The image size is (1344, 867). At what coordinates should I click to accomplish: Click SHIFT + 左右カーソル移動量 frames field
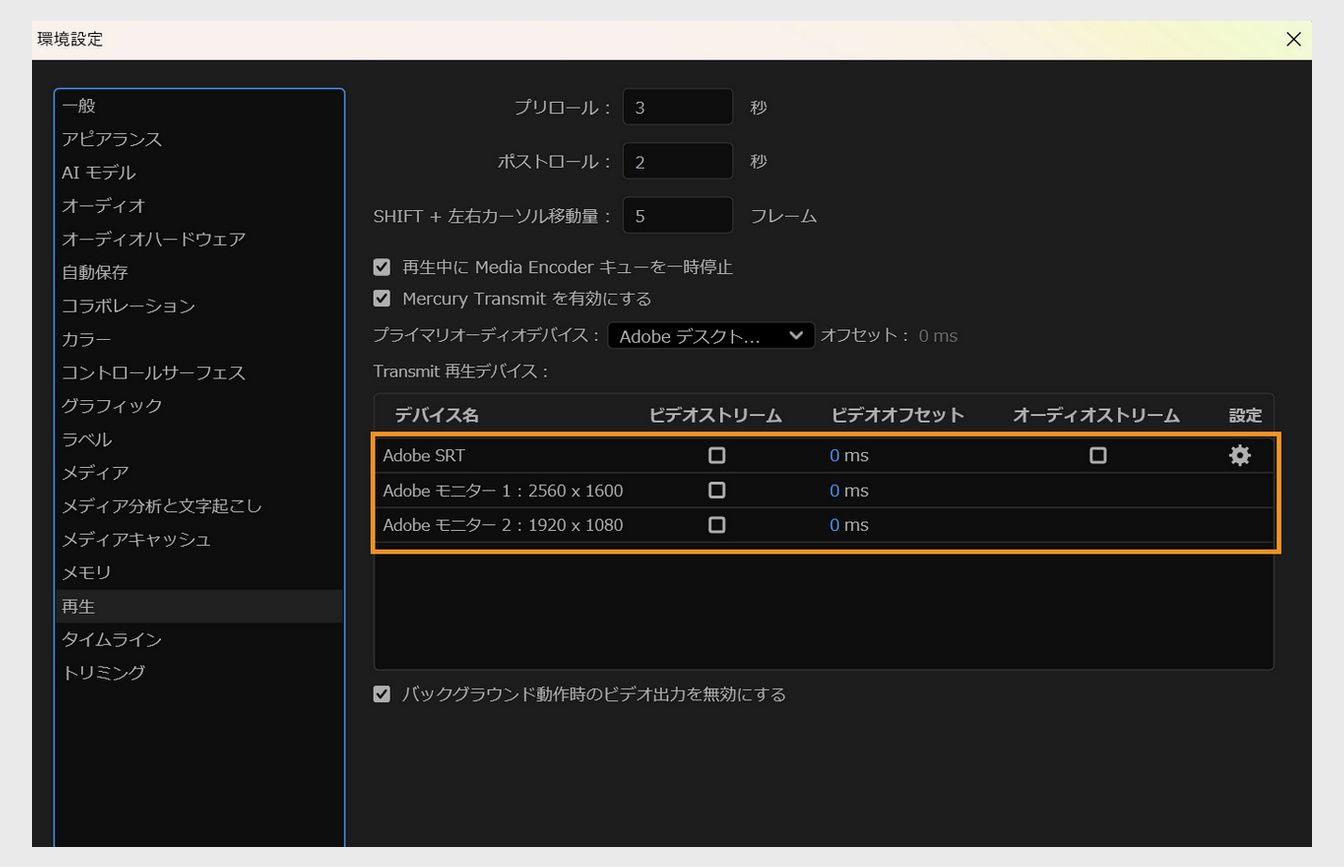(678, 215)
